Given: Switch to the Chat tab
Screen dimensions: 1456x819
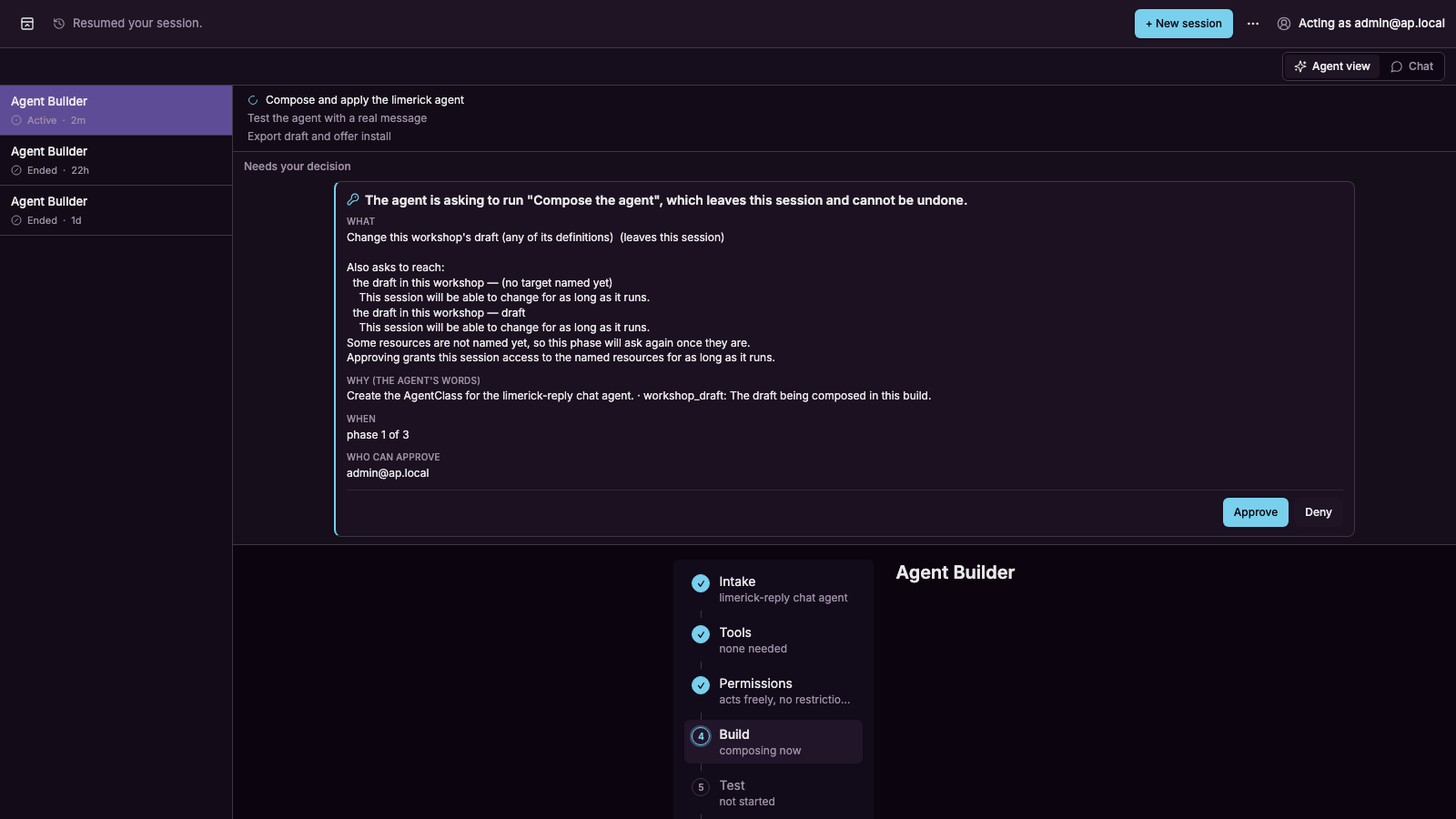Looking at the screenshot, I should pos(1412,66).
